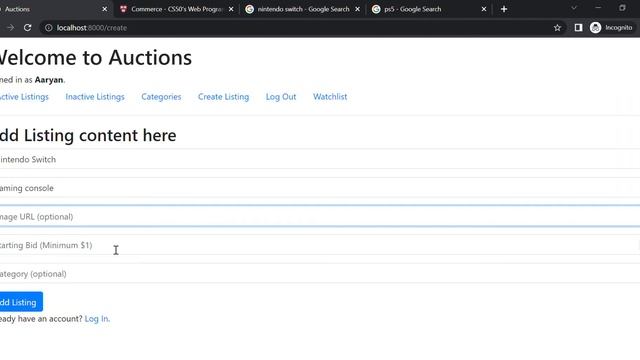Click the Log In link

click(96, 319)
